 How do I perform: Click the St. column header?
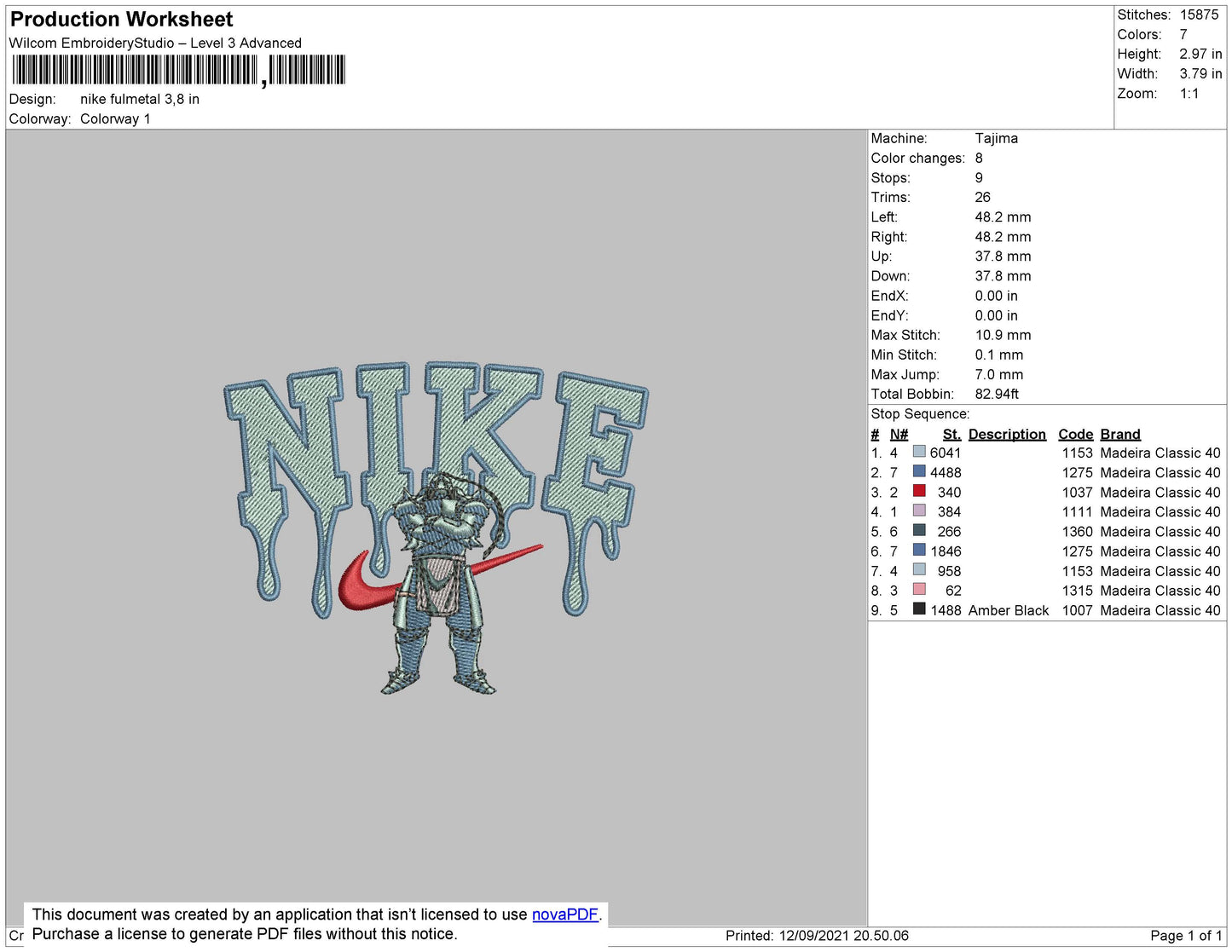pos(951,434)
